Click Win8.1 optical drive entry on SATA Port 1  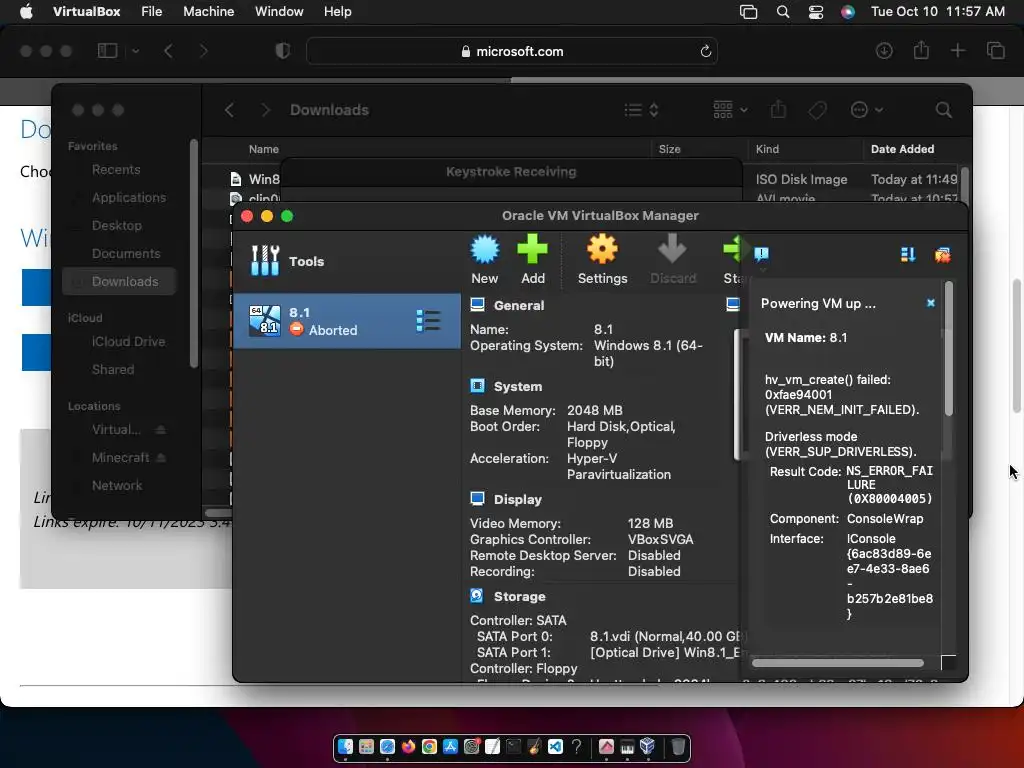[665, 652]
